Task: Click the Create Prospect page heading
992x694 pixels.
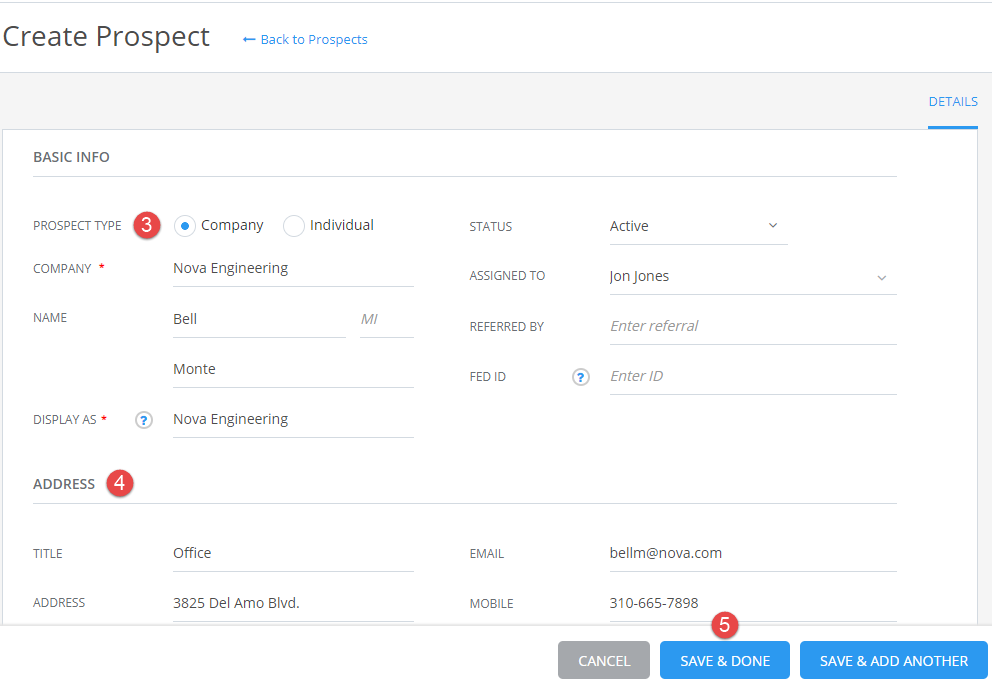Action: click(x=106, y=37)
